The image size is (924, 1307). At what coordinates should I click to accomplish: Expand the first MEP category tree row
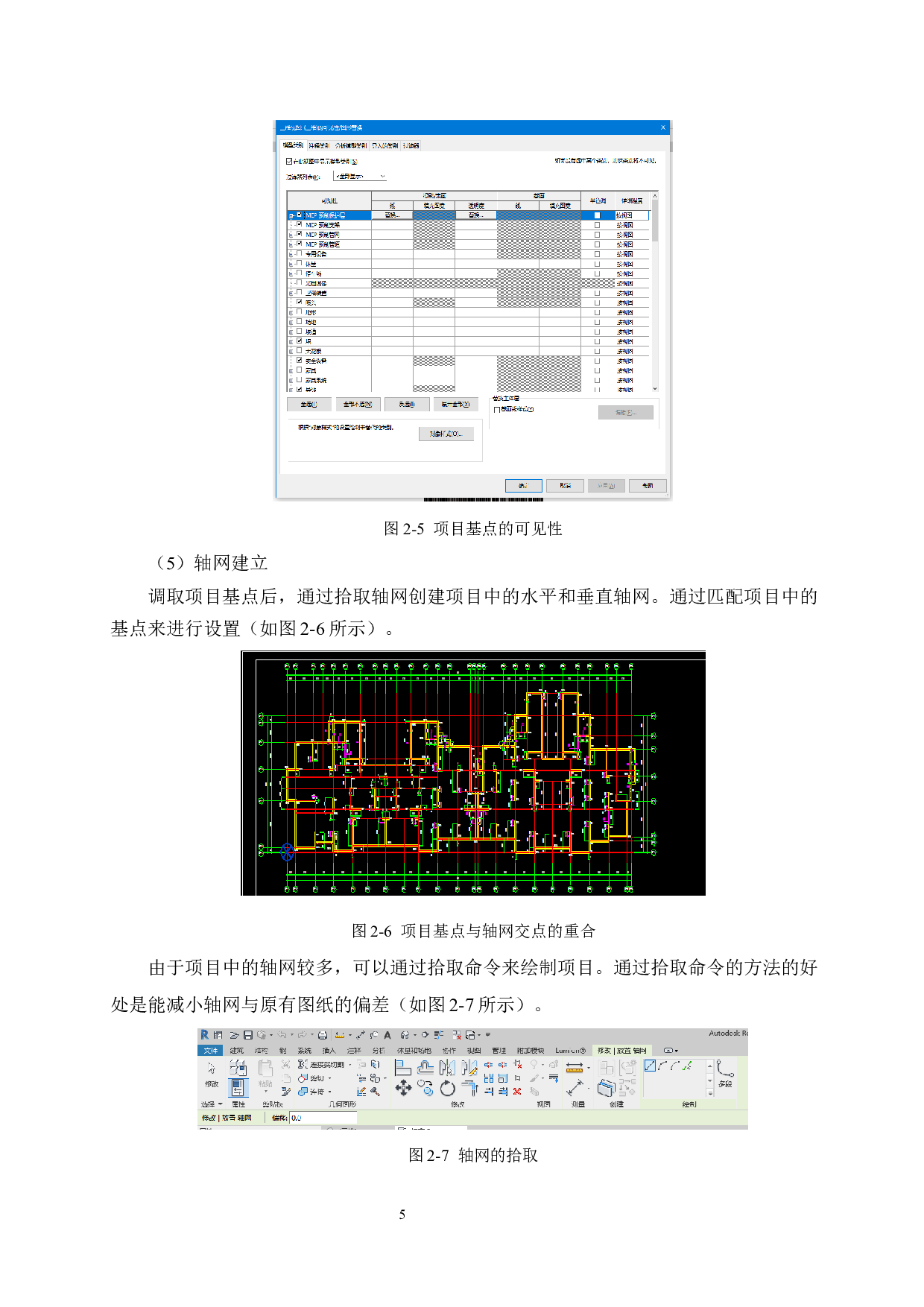pos(291,215)
